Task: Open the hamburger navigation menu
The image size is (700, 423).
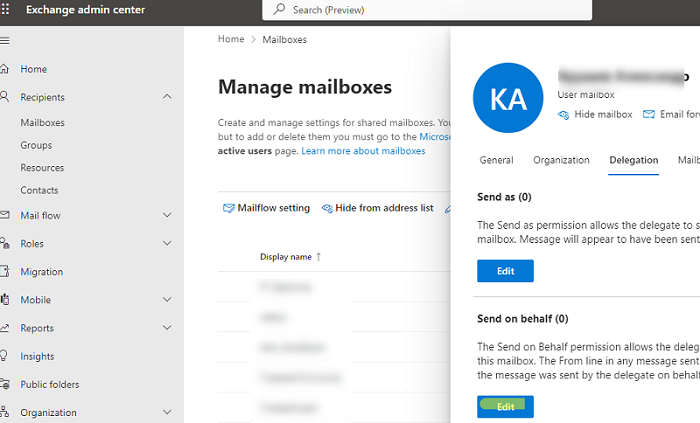Action: point(5,40)
